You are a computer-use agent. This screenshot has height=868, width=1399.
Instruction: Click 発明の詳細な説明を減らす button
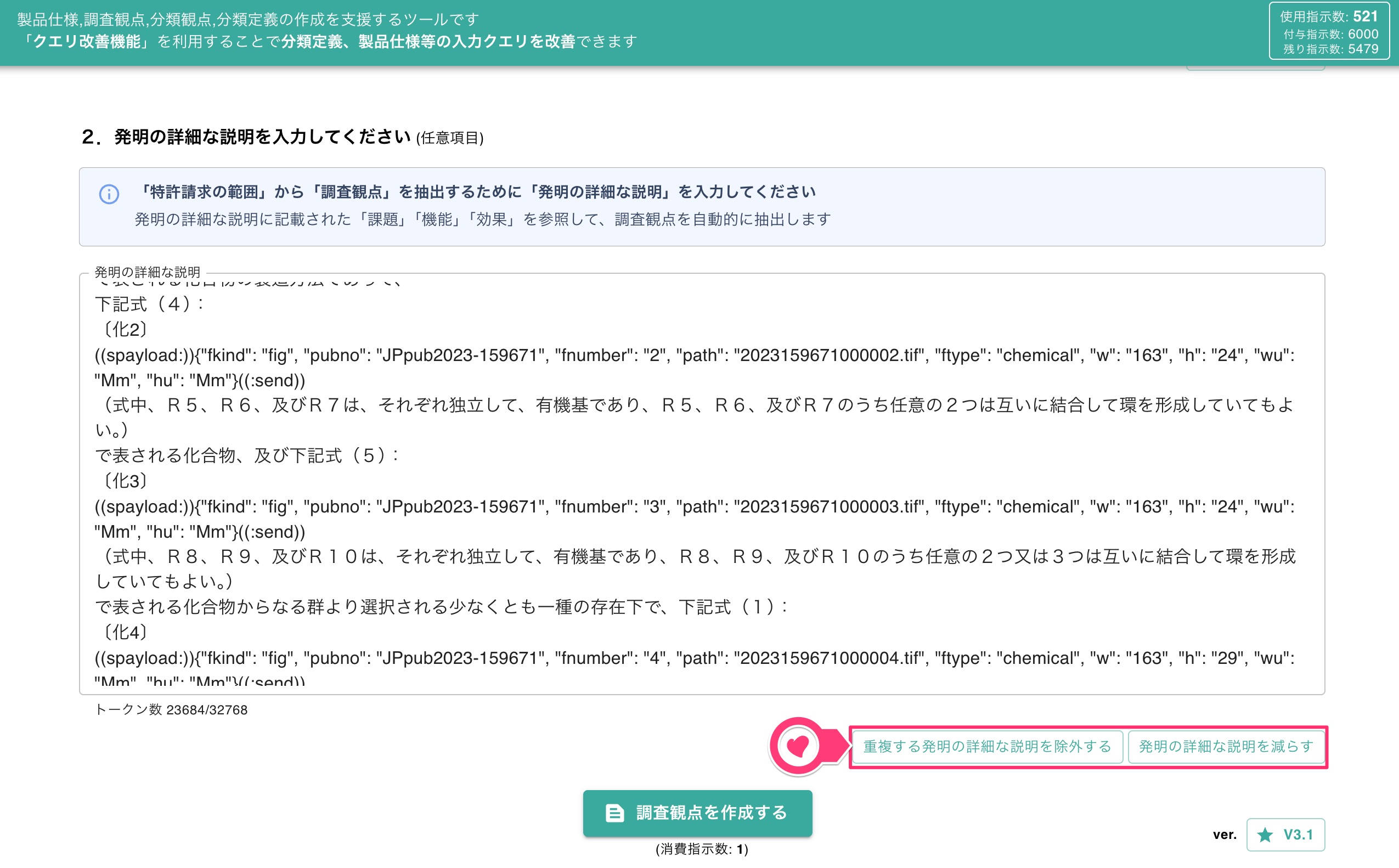1226,746
